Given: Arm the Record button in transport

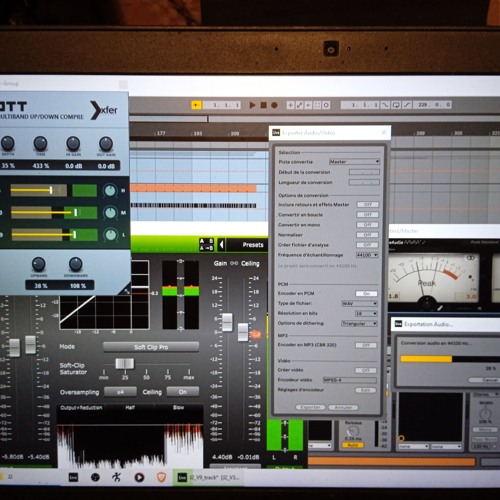Looking at the screenshot, I should click(274, 105).
